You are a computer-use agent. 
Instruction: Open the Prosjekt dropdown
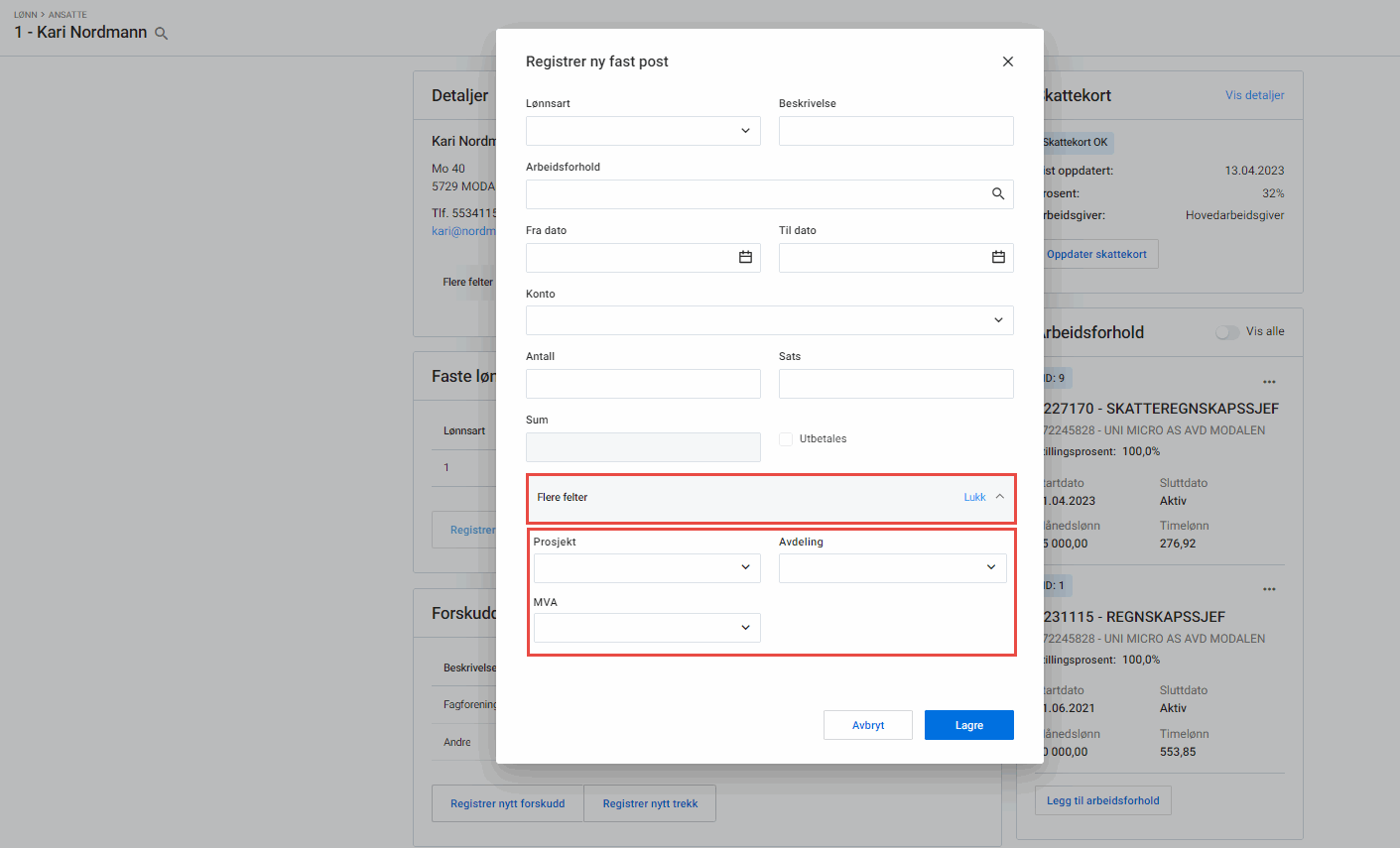pyautogui.click(x=745, y=568)
